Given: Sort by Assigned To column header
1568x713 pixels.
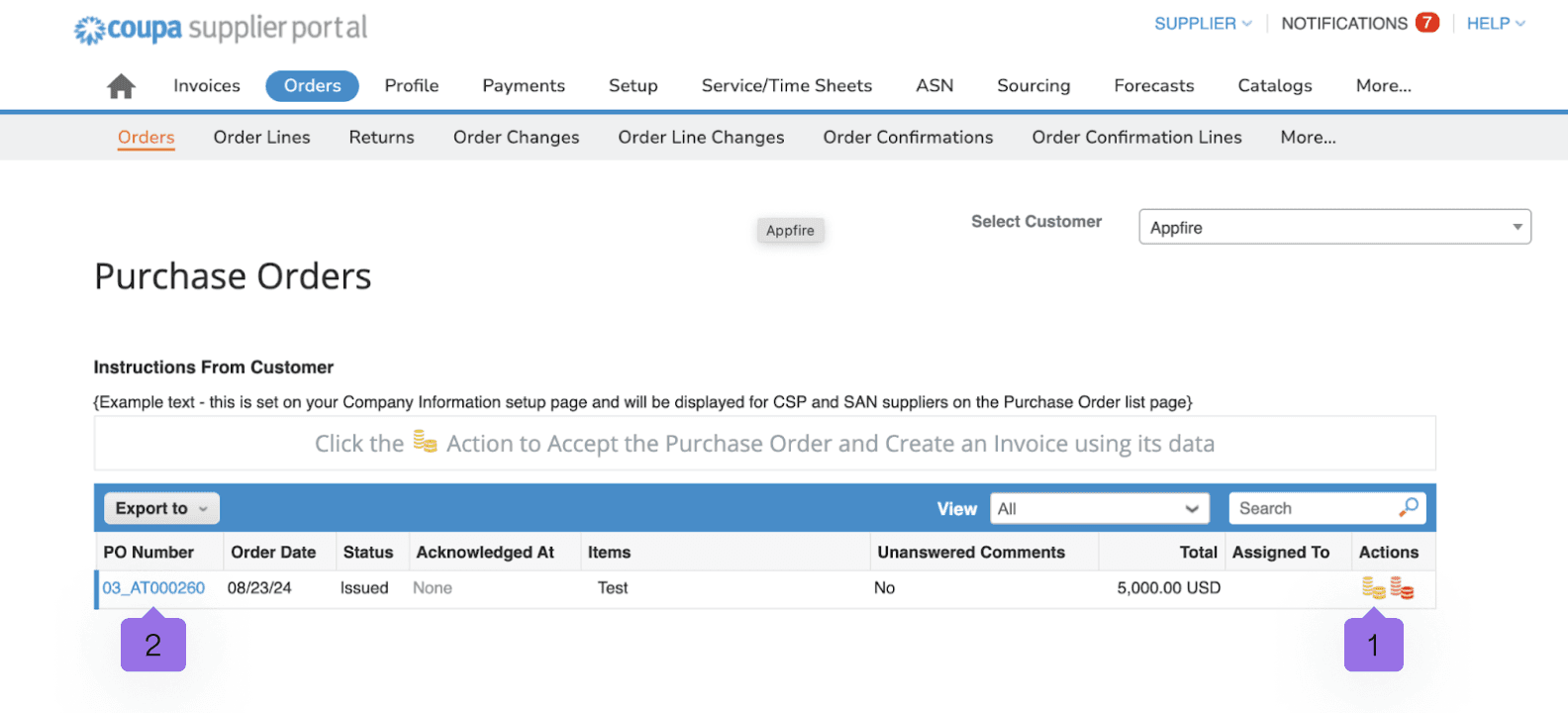Looking at the screenshot, I should 1281,553.
